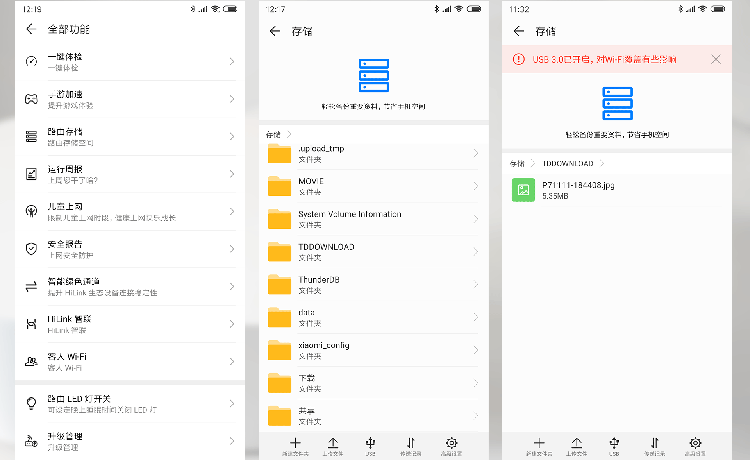Open System Volume Information folder
Screen dimensions: 750x460
(x=373, y=219)
